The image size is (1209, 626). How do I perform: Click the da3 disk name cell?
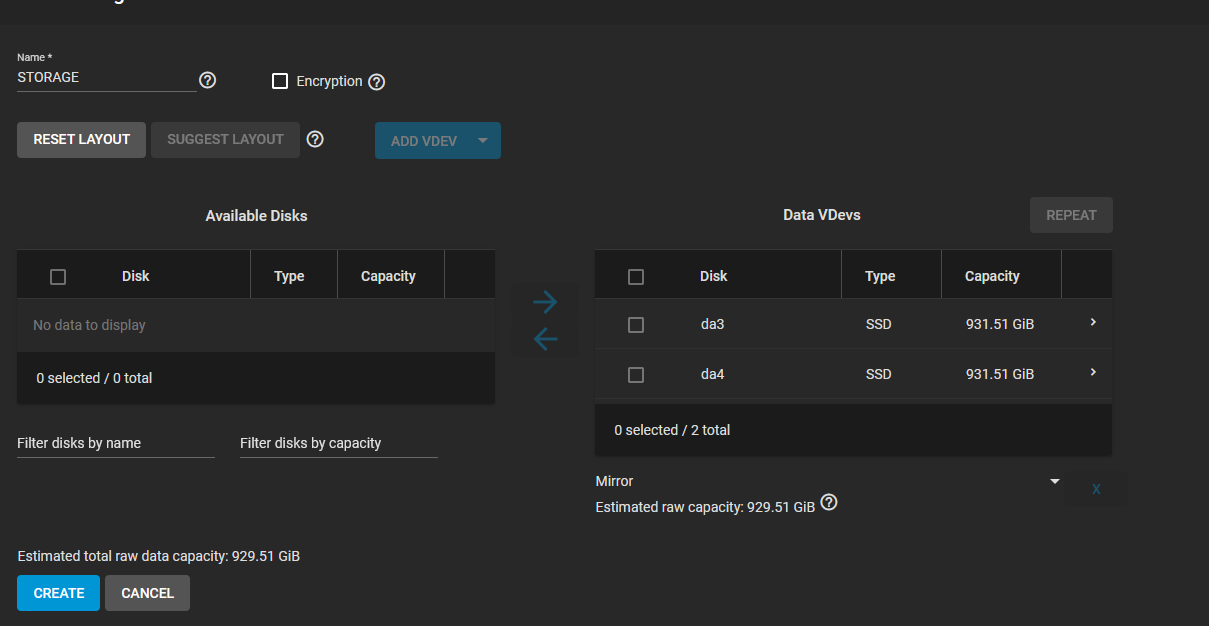coord(713,324)
